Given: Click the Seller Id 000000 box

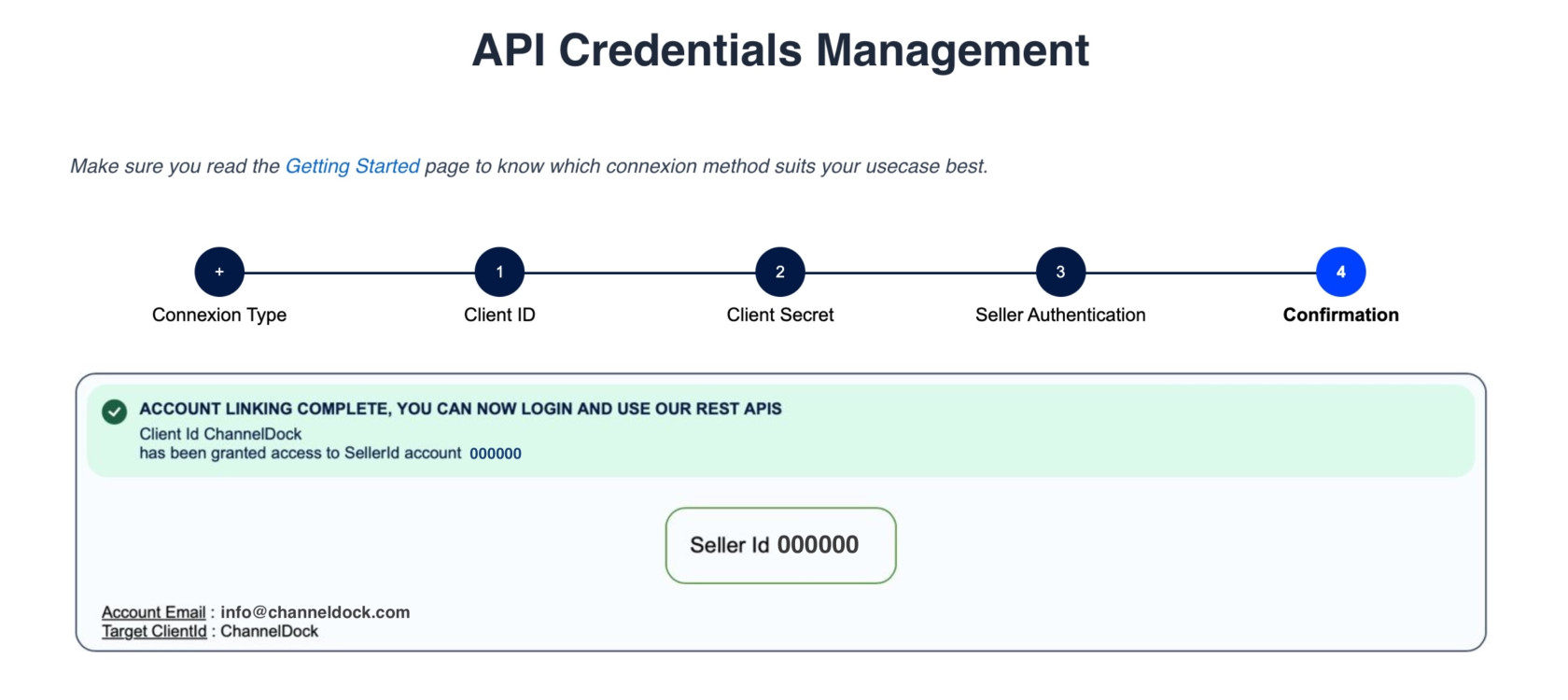Looking at the screenshot, I should [x=780, y=545].
